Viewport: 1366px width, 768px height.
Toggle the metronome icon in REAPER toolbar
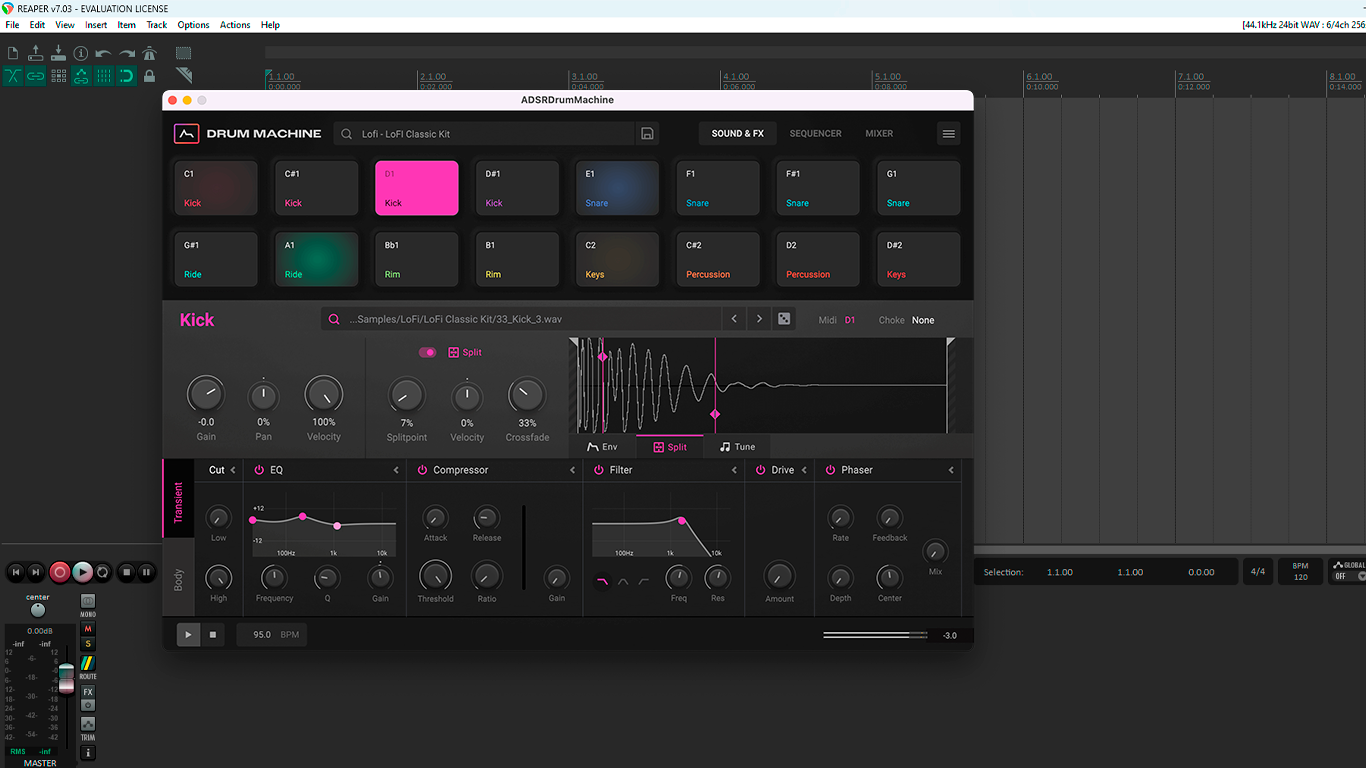point(150,53)
